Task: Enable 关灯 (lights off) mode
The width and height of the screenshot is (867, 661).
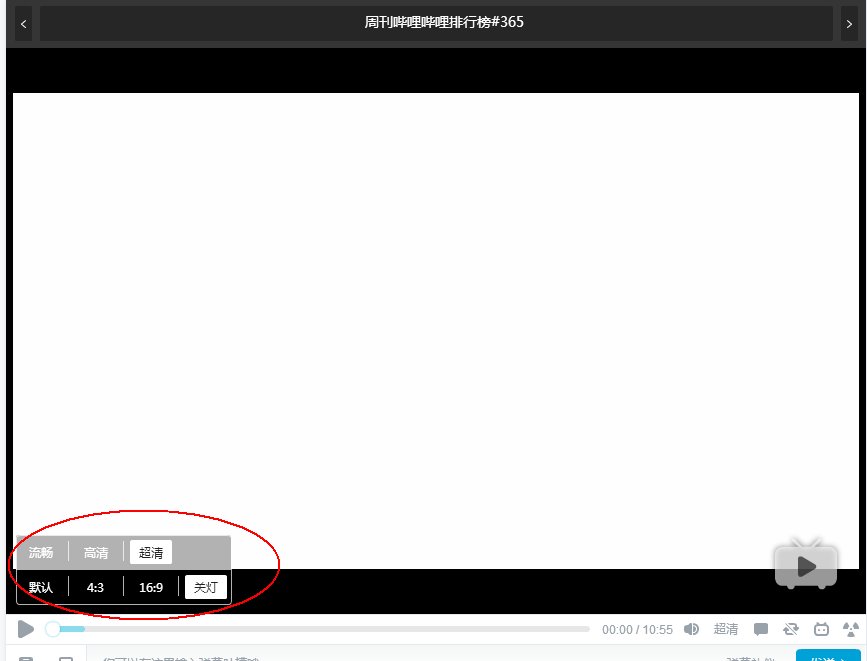Action: (x=206, y=587)
